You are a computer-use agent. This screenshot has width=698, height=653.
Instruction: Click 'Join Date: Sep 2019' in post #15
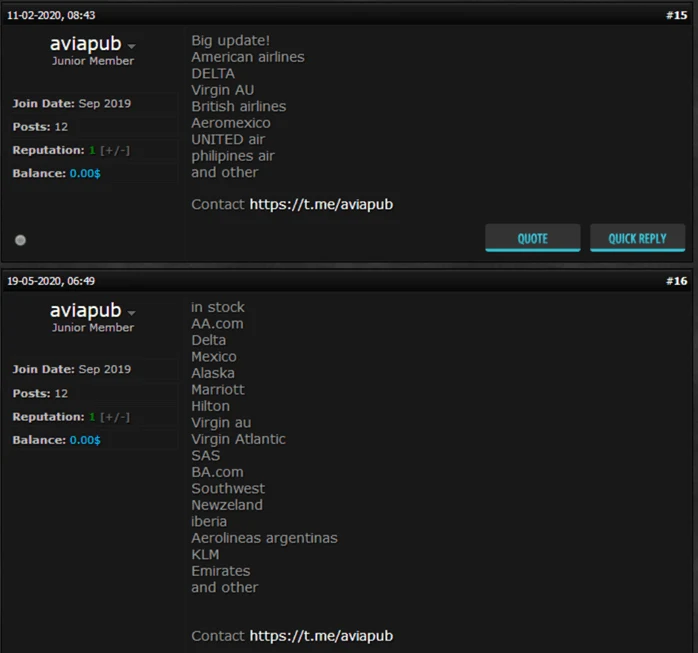(x=72, y=104)
